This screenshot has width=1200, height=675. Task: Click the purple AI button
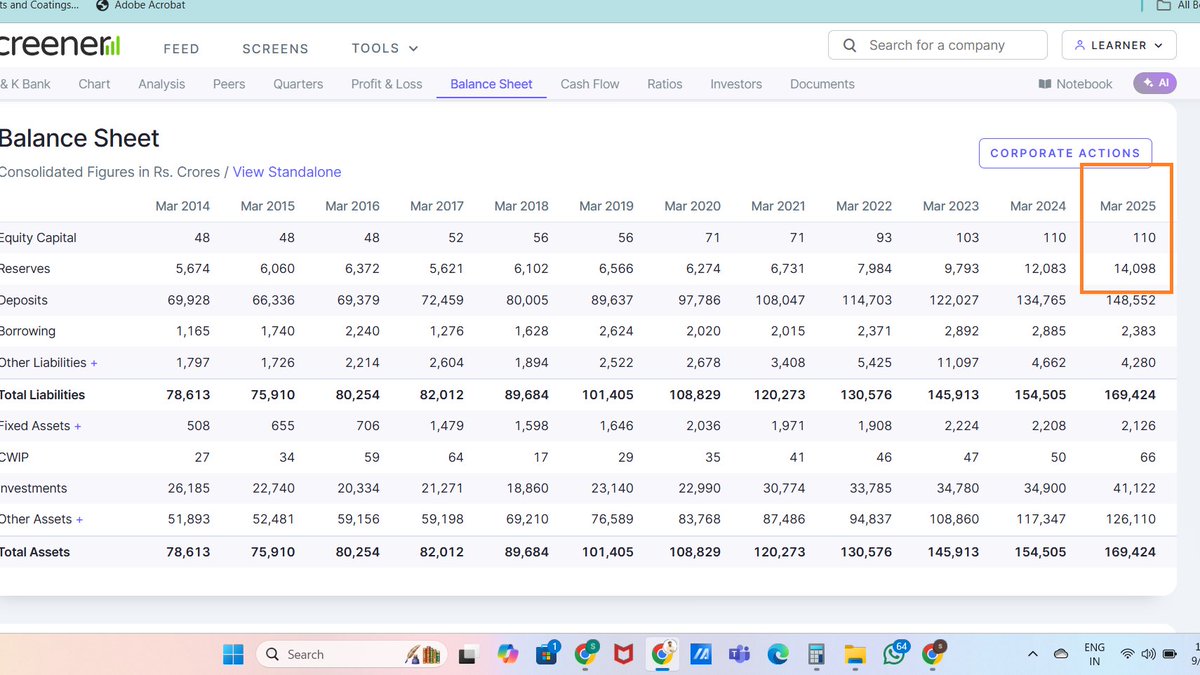pos(1154,84)
